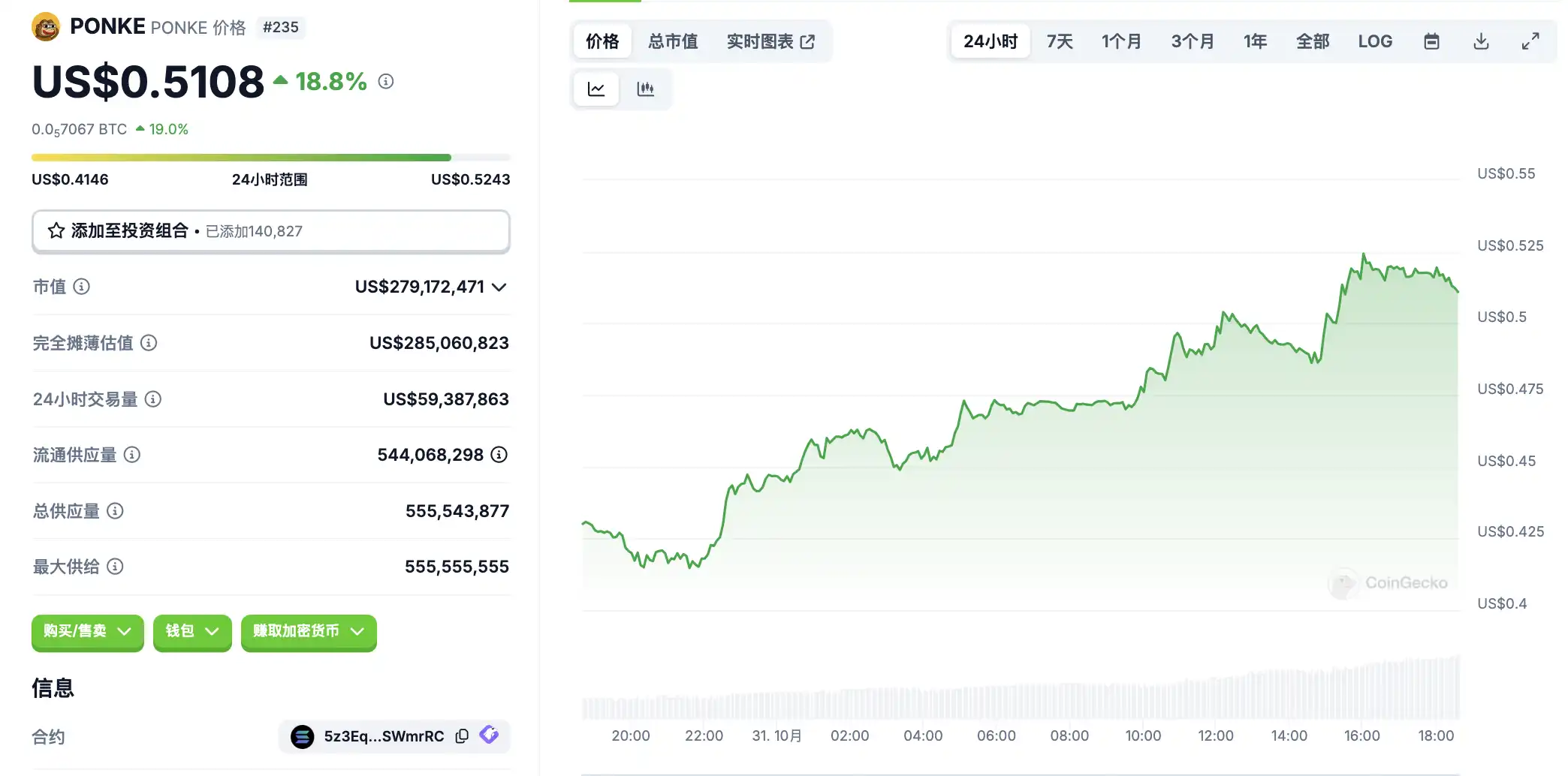Image resolution: width=1568 pixels, height=776 pixels.
Task: Open the Earn crypto (赚取加密货币) dropdown
Action: tap(309, 632)
